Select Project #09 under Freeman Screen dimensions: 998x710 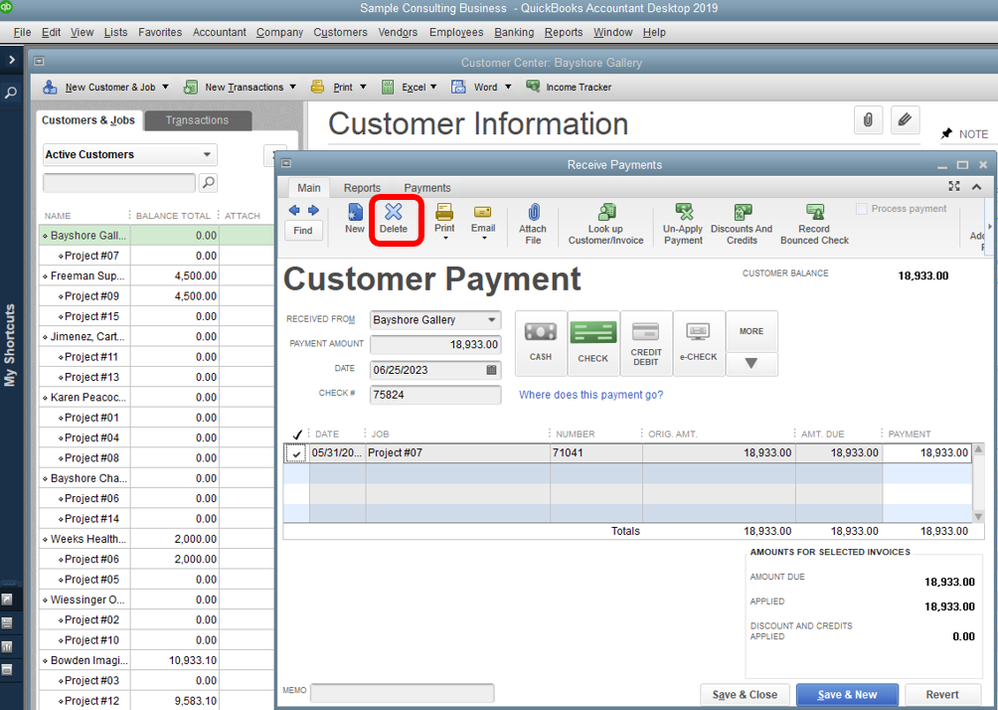[157, 296]
